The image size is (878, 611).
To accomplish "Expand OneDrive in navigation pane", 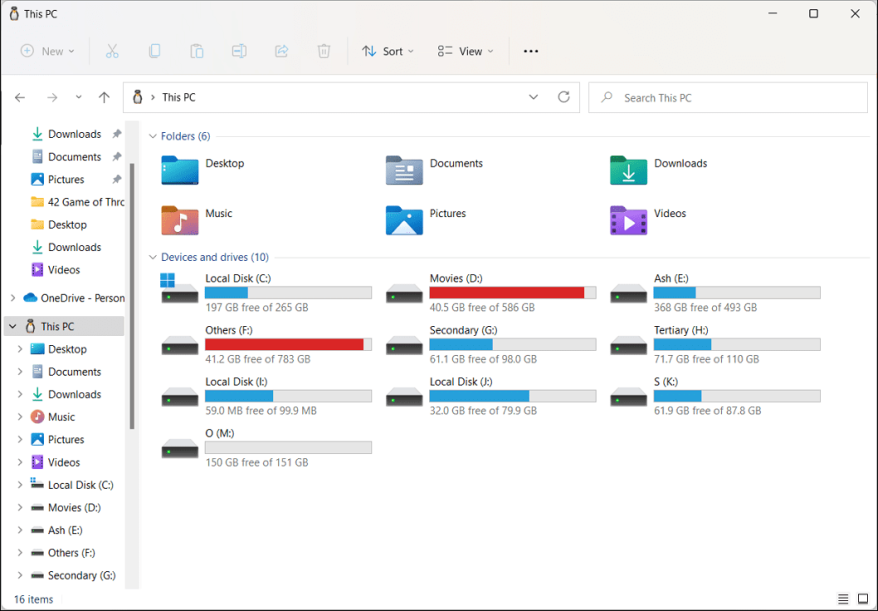I will [x=13, y=298].
